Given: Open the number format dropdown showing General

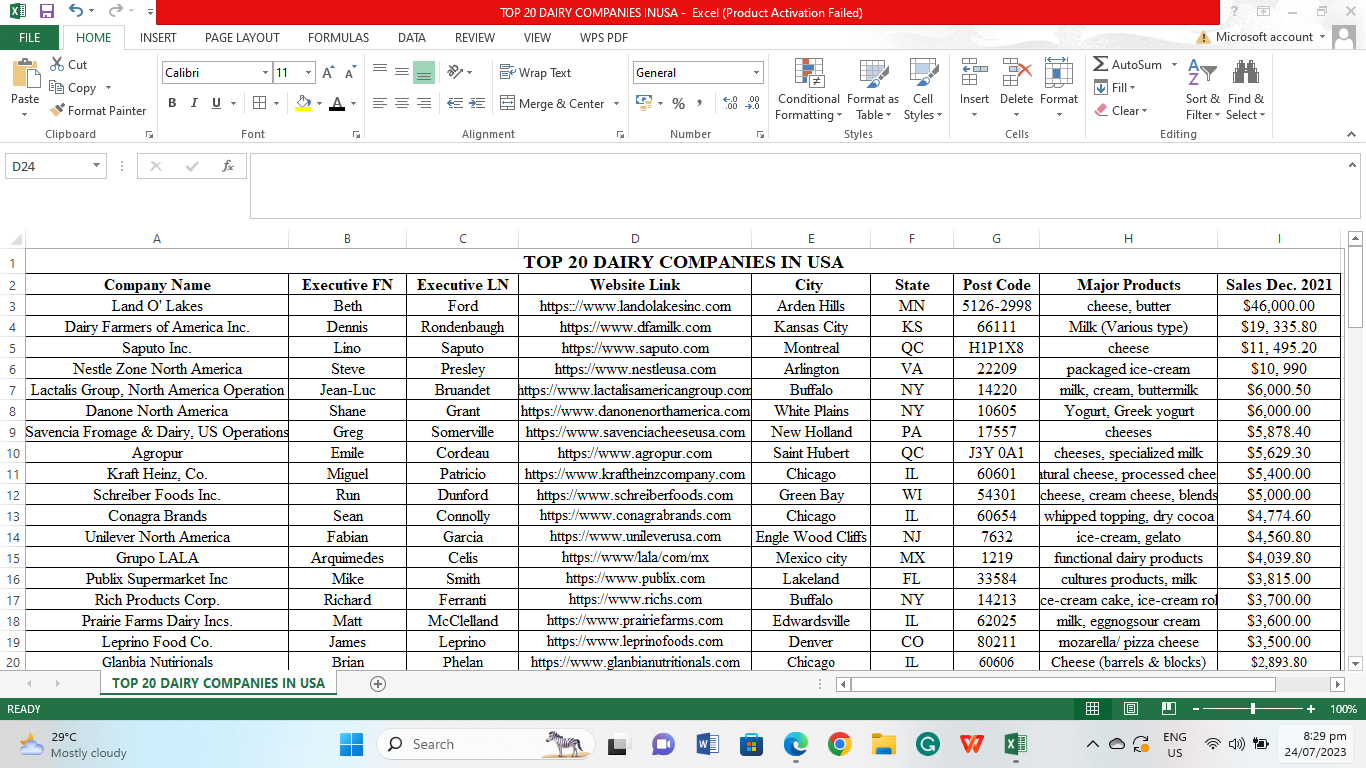Looking at the screenshot, I should click(x=755, y=73).
